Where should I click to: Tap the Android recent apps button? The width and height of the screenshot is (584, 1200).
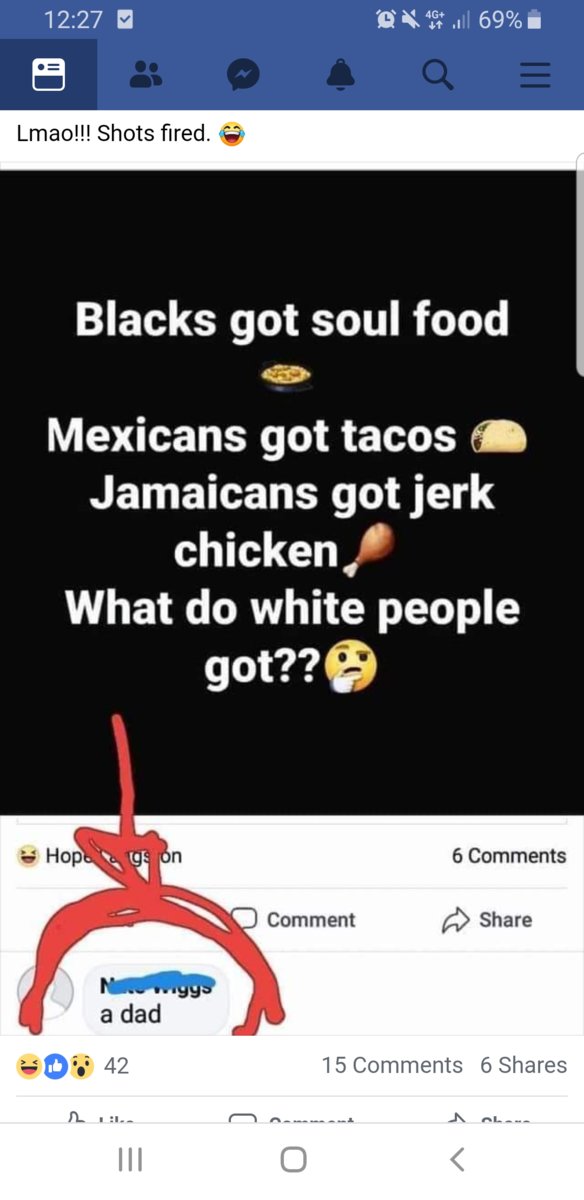pyautogui.click(x=130, y=1159)
